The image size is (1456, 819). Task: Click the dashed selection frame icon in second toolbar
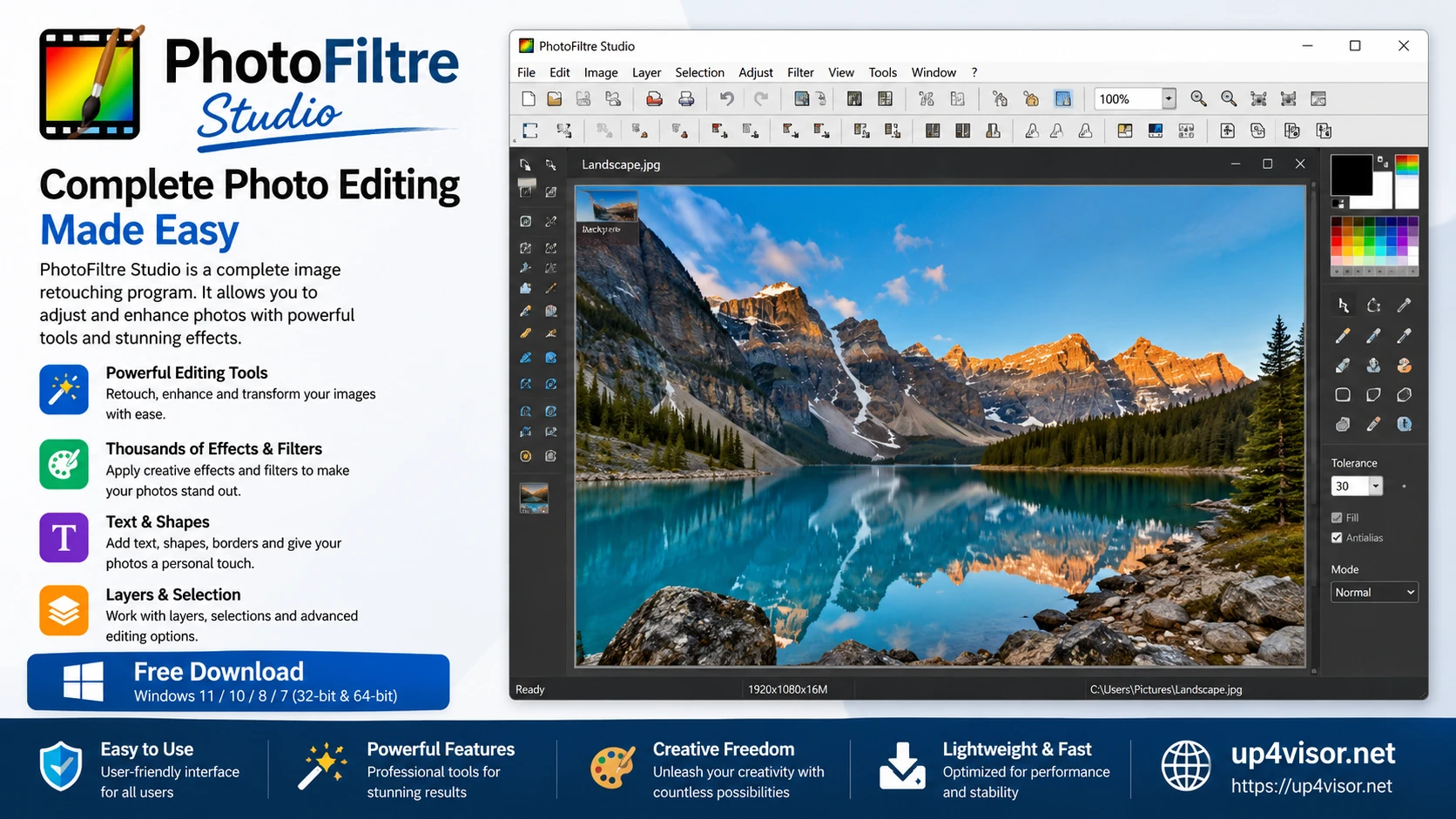coord(530,131)
